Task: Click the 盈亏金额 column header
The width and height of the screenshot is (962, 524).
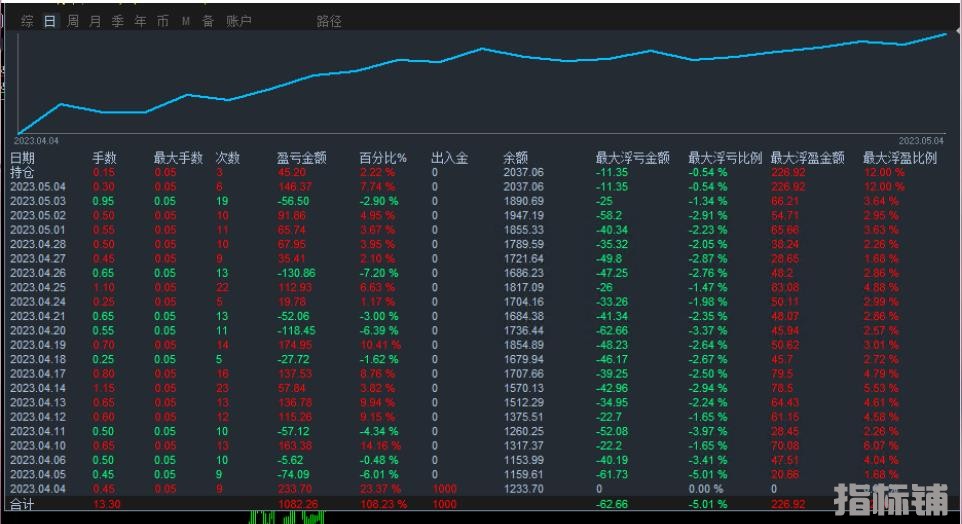Action: click(x=301, y=158)
